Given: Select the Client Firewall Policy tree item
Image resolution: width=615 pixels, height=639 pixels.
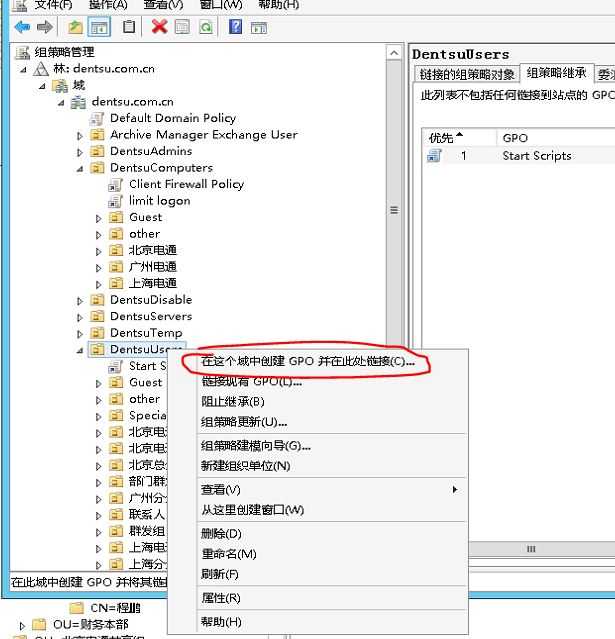Looking at the screenshot, I should 186,184.
